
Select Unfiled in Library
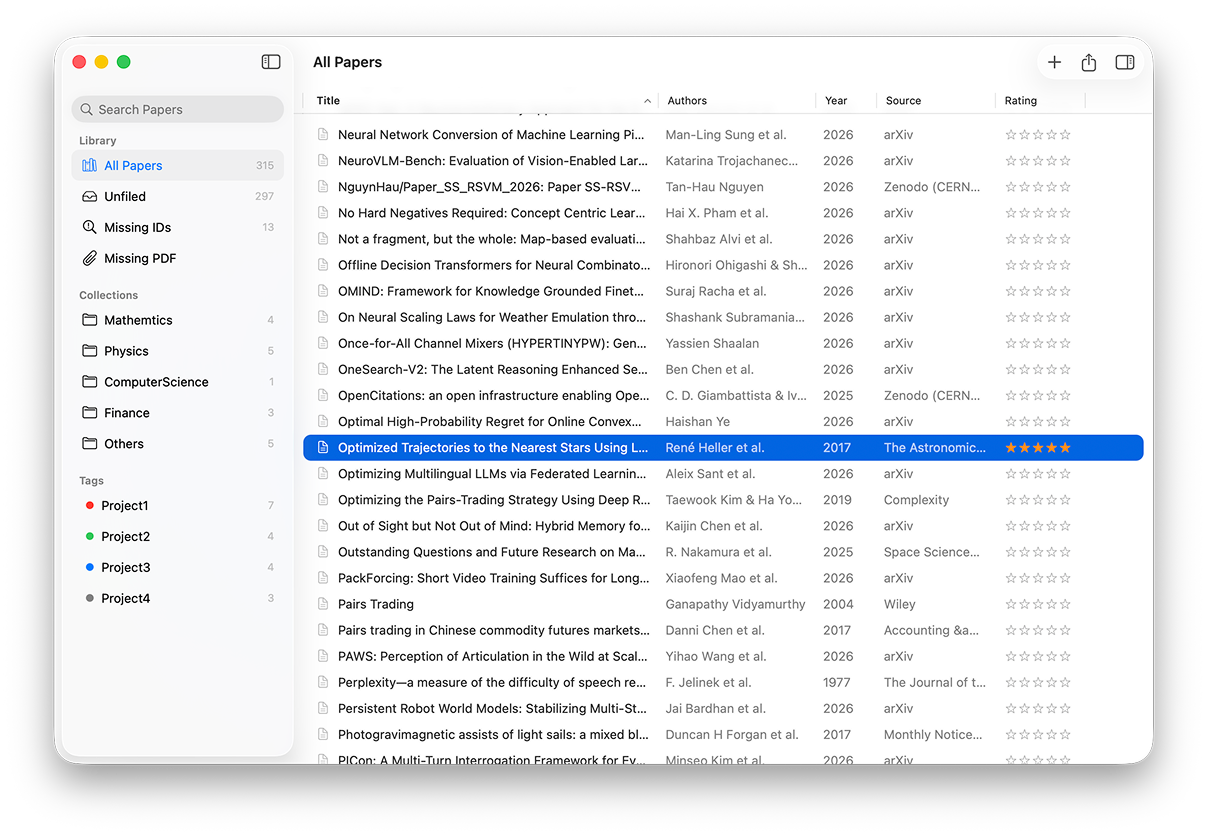pyautogui.click(x=178, y=197)
